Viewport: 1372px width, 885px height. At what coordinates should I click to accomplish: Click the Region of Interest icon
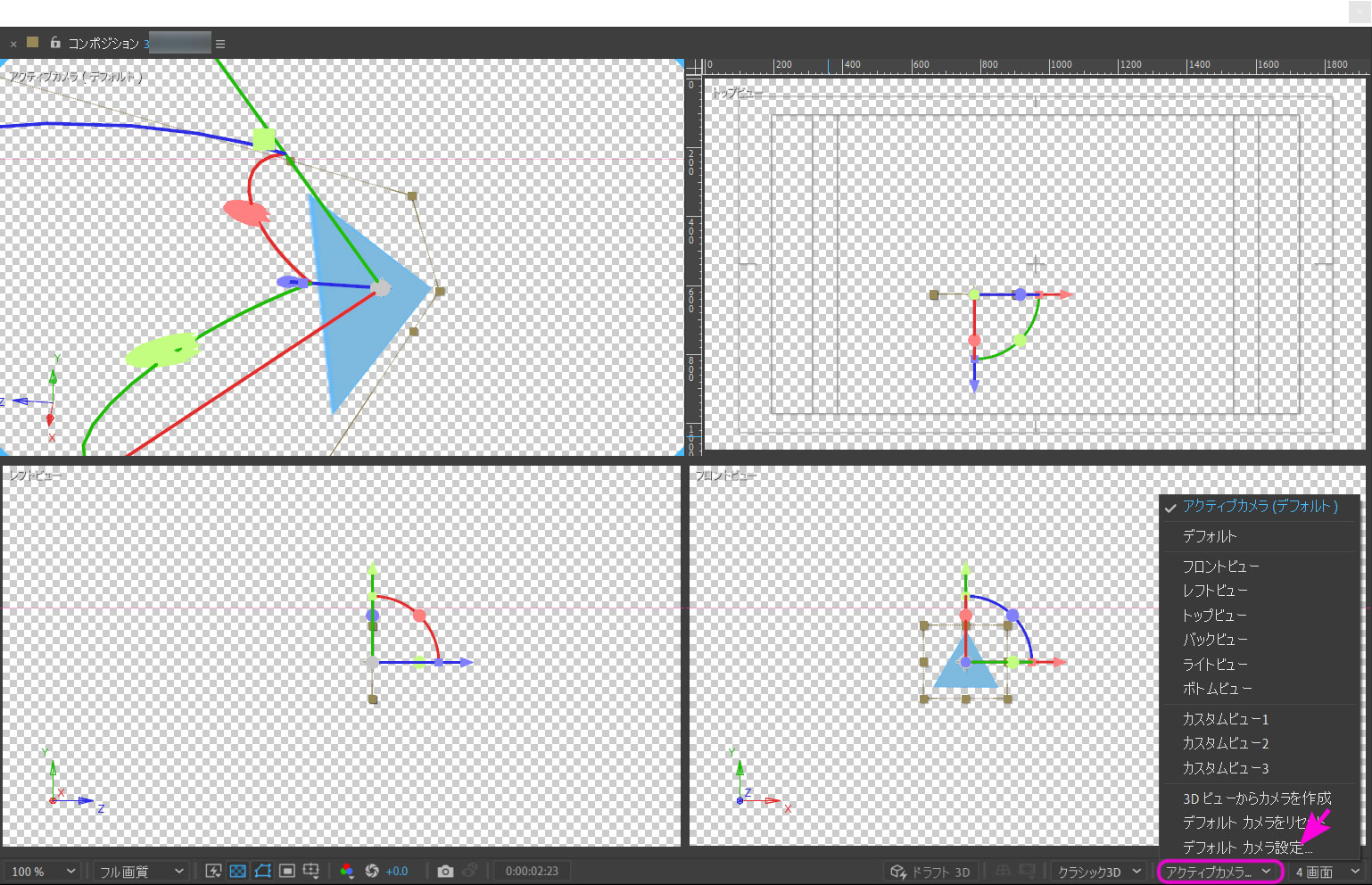point(287,871)
